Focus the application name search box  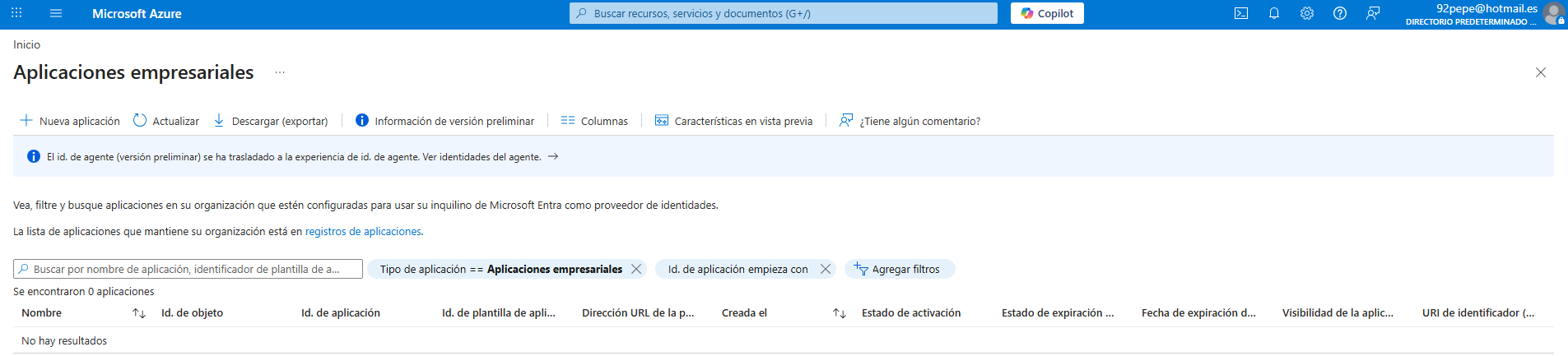(188, 269)
